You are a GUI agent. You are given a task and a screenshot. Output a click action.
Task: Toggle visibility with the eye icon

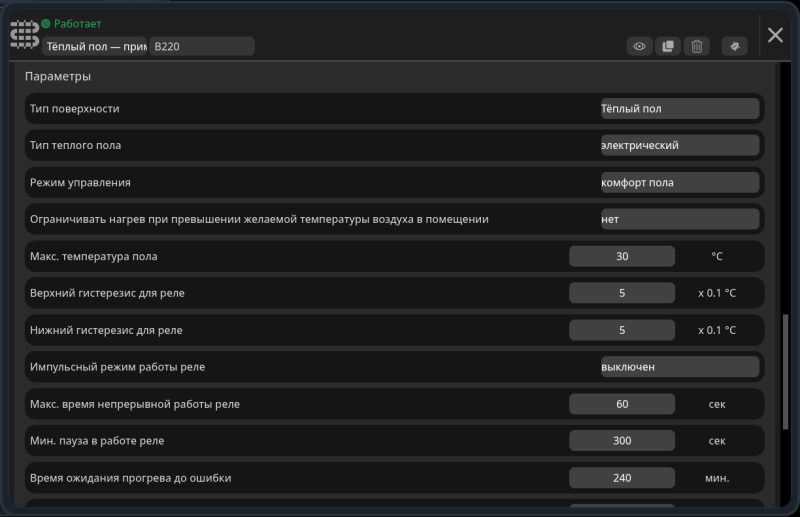pyautogui.click(x=639, y=46)
